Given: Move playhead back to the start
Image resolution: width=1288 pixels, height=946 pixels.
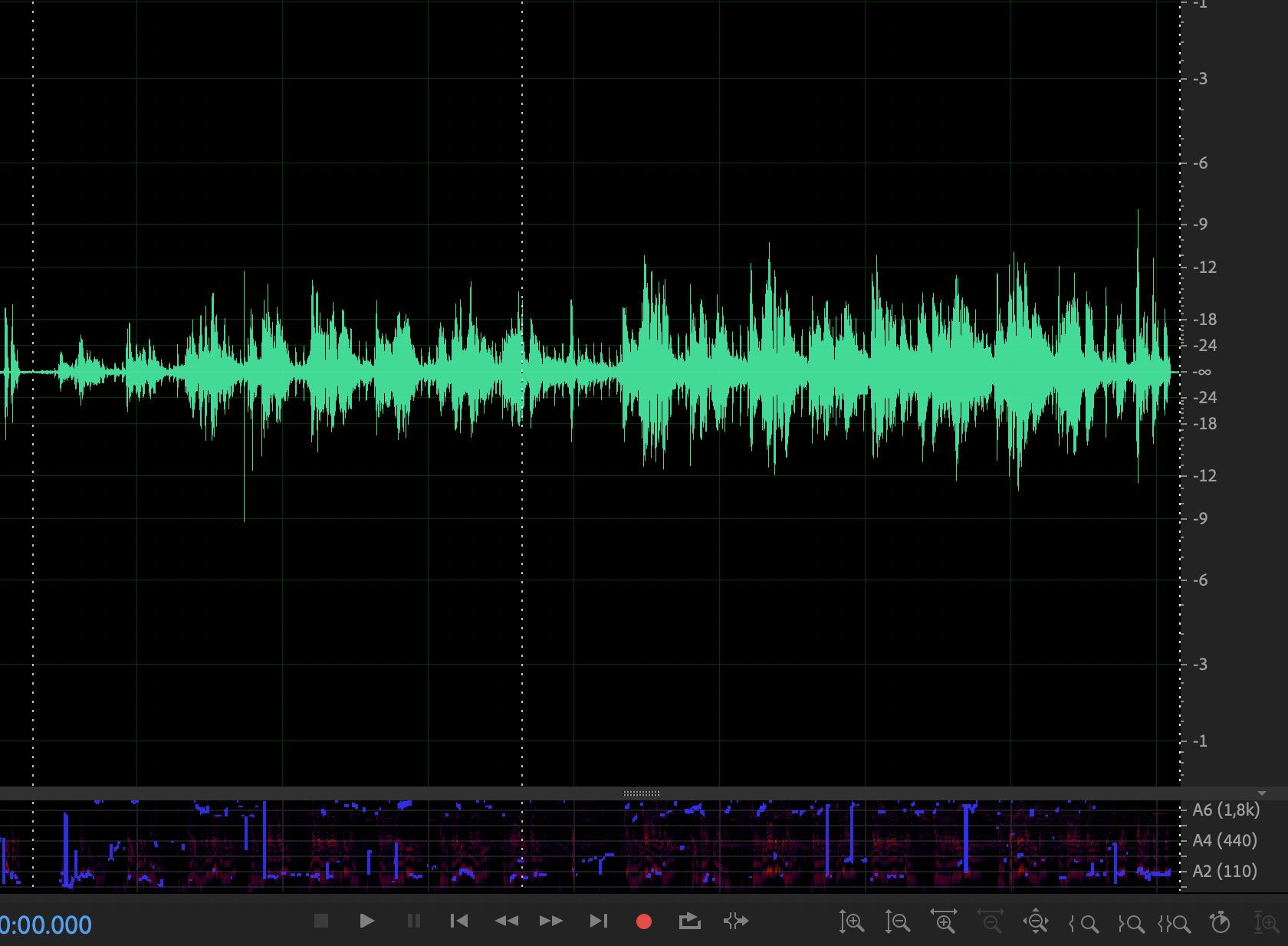Looking at the screenshot, I should pos(458,921).
